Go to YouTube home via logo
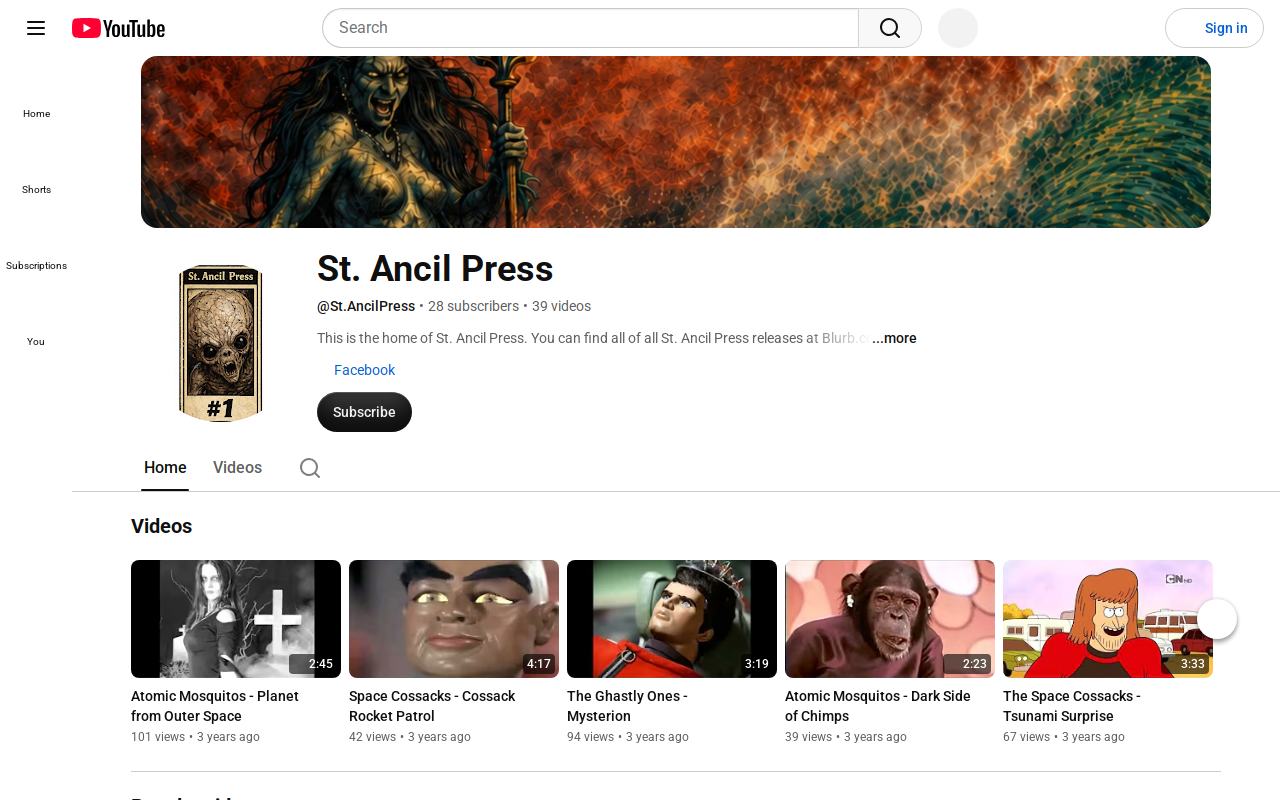The image size is (1280, 800). point(118,28)
